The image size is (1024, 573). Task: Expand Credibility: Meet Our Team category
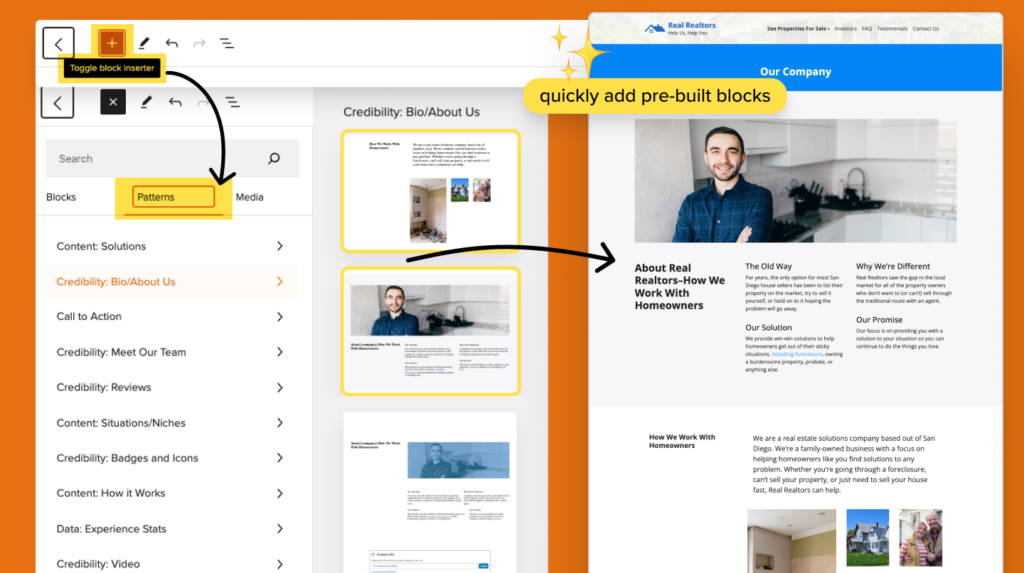pyautogui.click(x=171, y=352)
